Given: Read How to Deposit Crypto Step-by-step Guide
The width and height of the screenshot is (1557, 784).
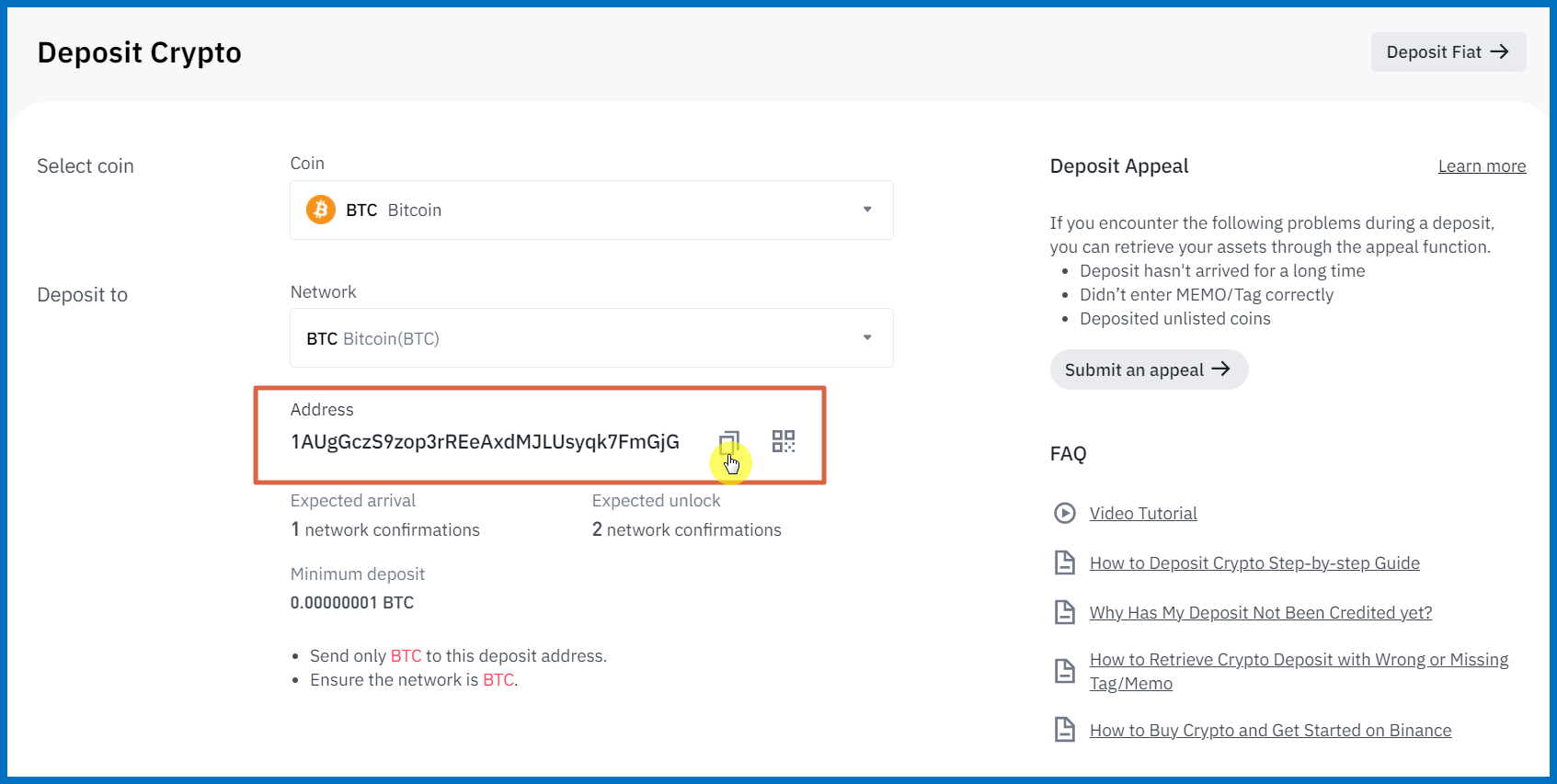Looking at the screenshot, I should click(1254, 563).
